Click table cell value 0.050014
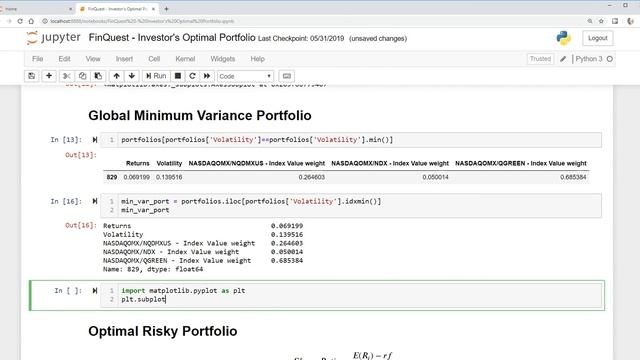Screen dimensions: 640x360 435,177
